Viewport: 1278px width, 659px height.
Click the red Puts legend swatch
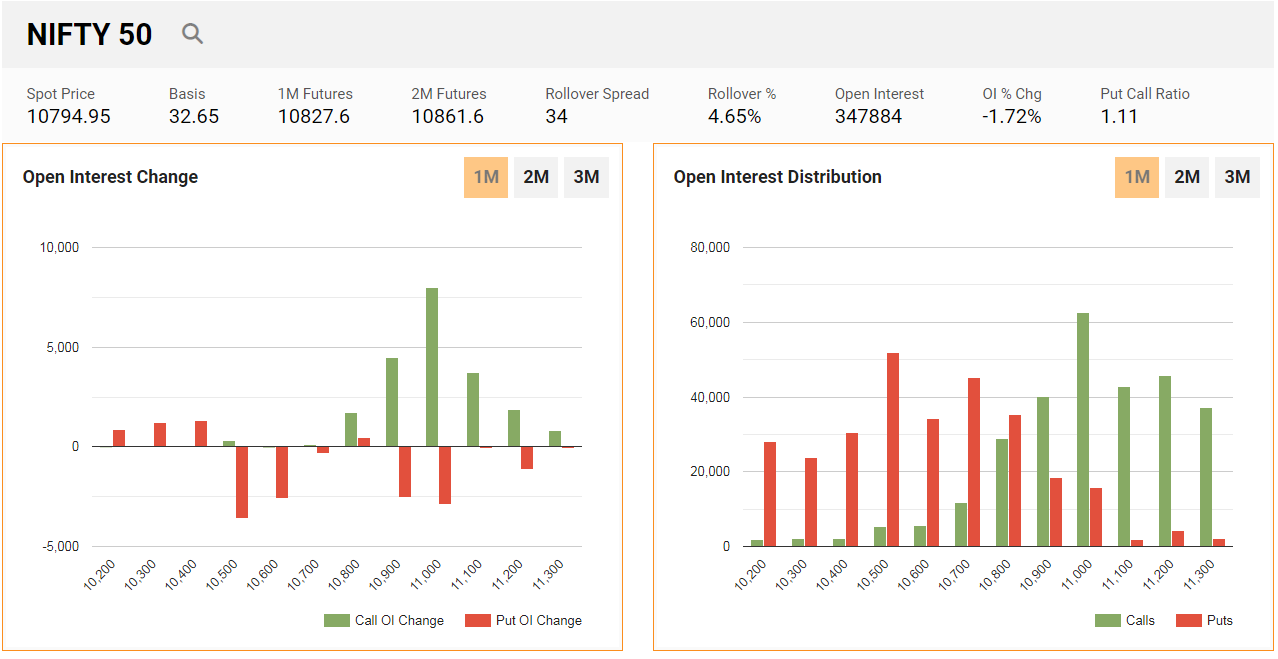pos(1188,620)
